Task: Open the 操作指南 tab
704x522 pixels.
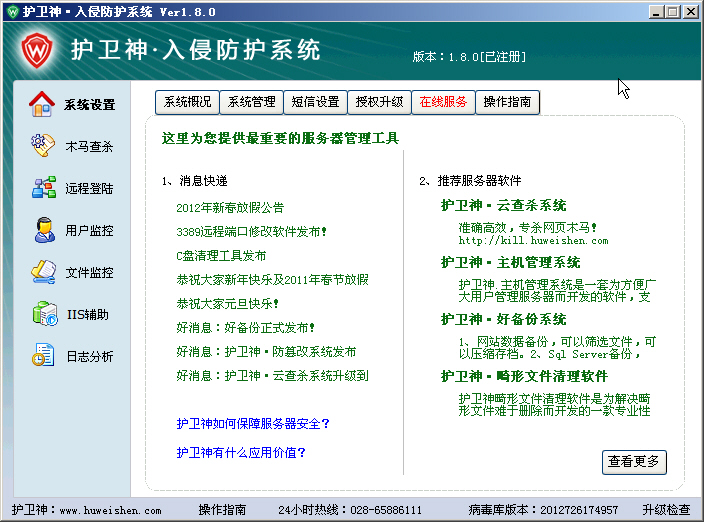Action: coord(509,102)
